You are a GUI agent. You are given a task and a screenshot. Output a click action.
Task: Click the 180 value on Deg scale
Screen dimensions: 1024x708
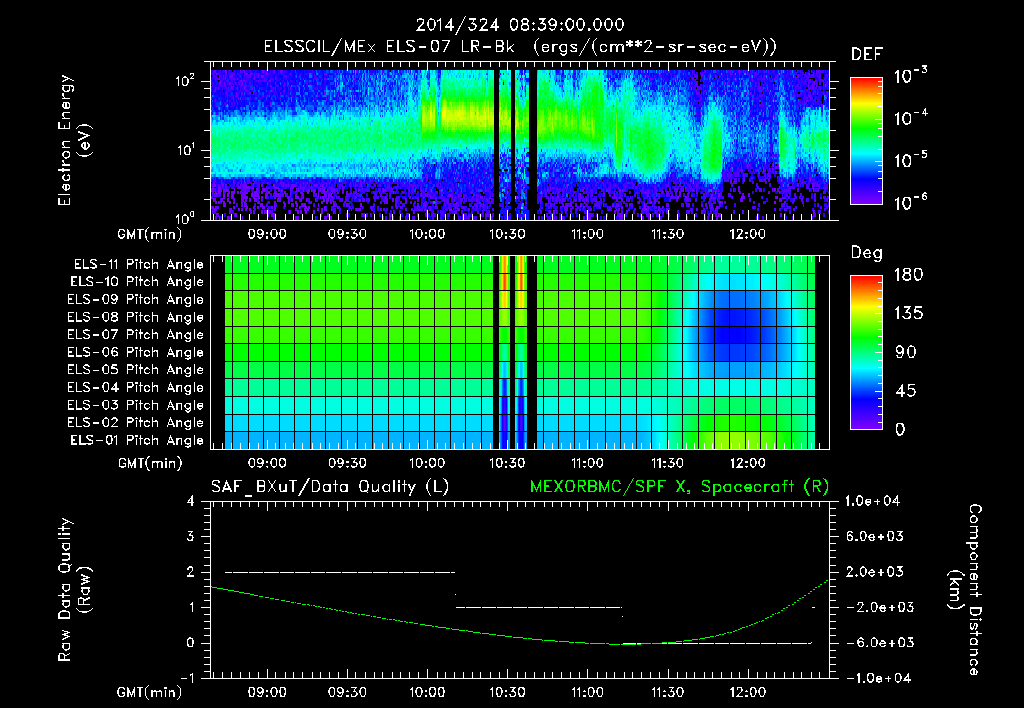908,275
